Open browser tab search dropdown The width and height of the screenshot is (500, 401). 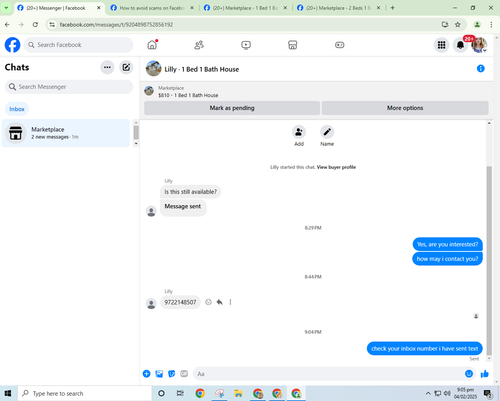click(x=6, y=8)
